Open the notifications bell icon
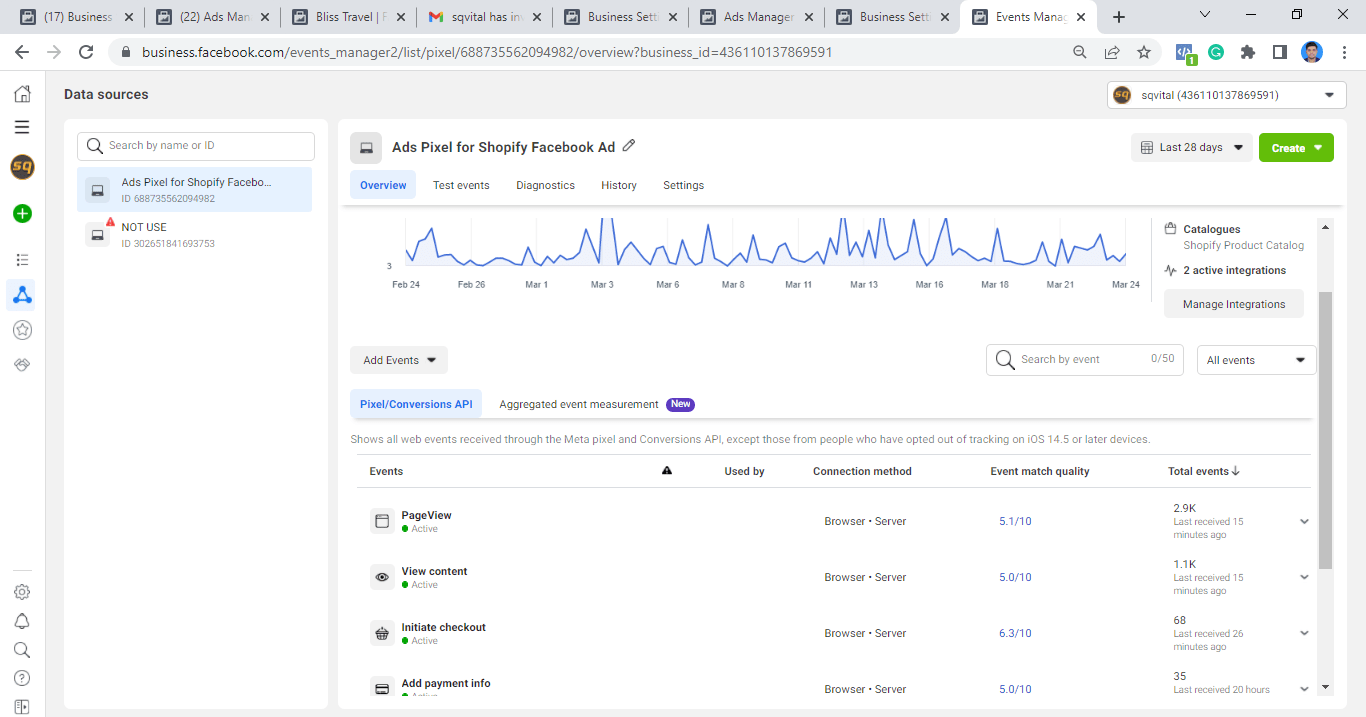Image resolution: width=1366 pixels, height=717 pixels. [22, 621]
